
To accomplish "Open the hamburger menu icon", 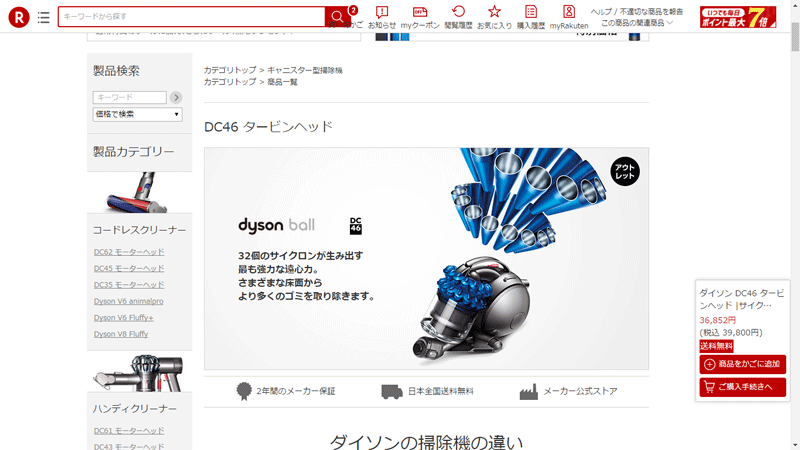I will coord(44,17).
